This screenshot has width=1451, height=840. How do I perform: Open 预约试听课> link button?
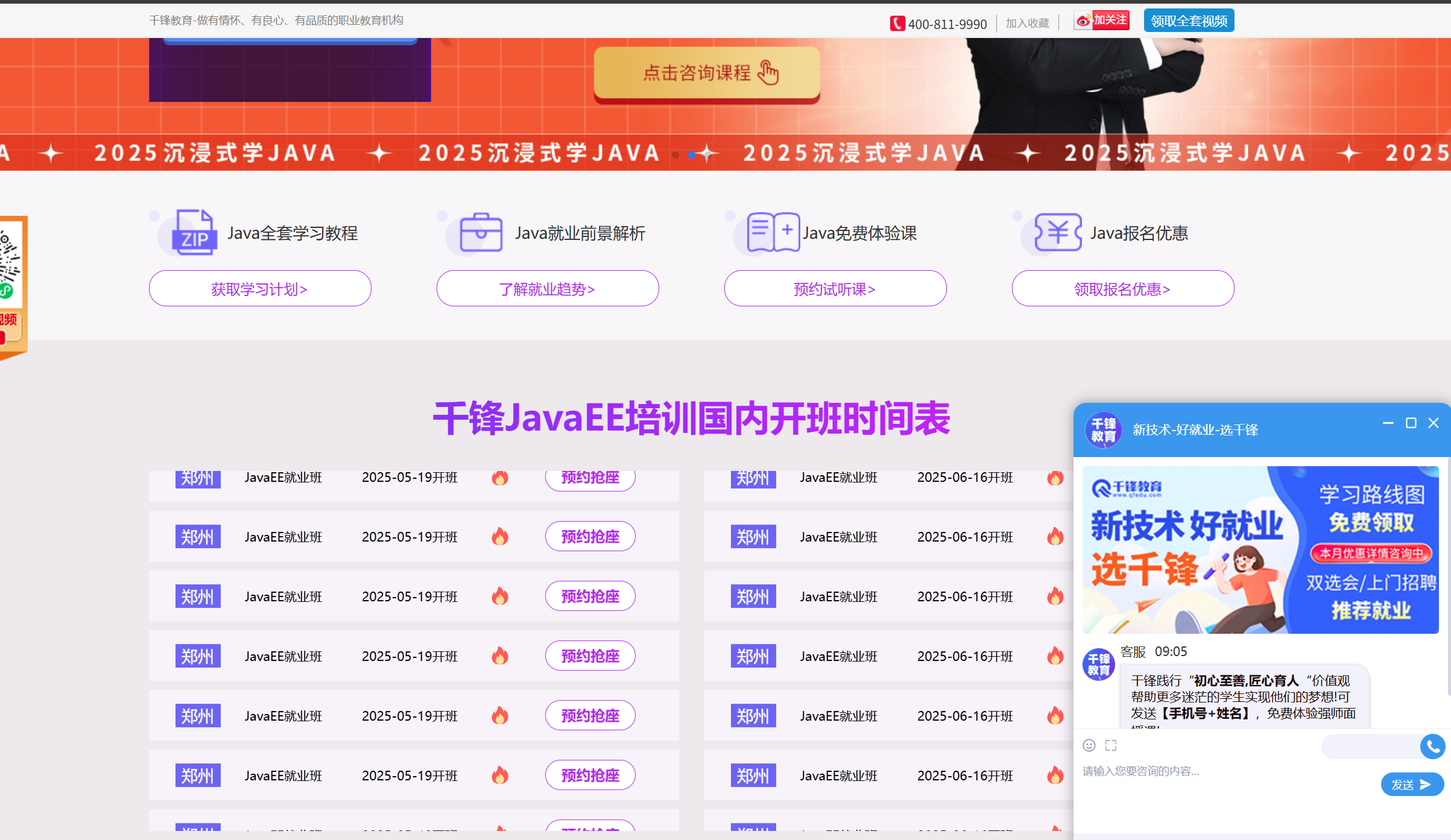(835, 289)
